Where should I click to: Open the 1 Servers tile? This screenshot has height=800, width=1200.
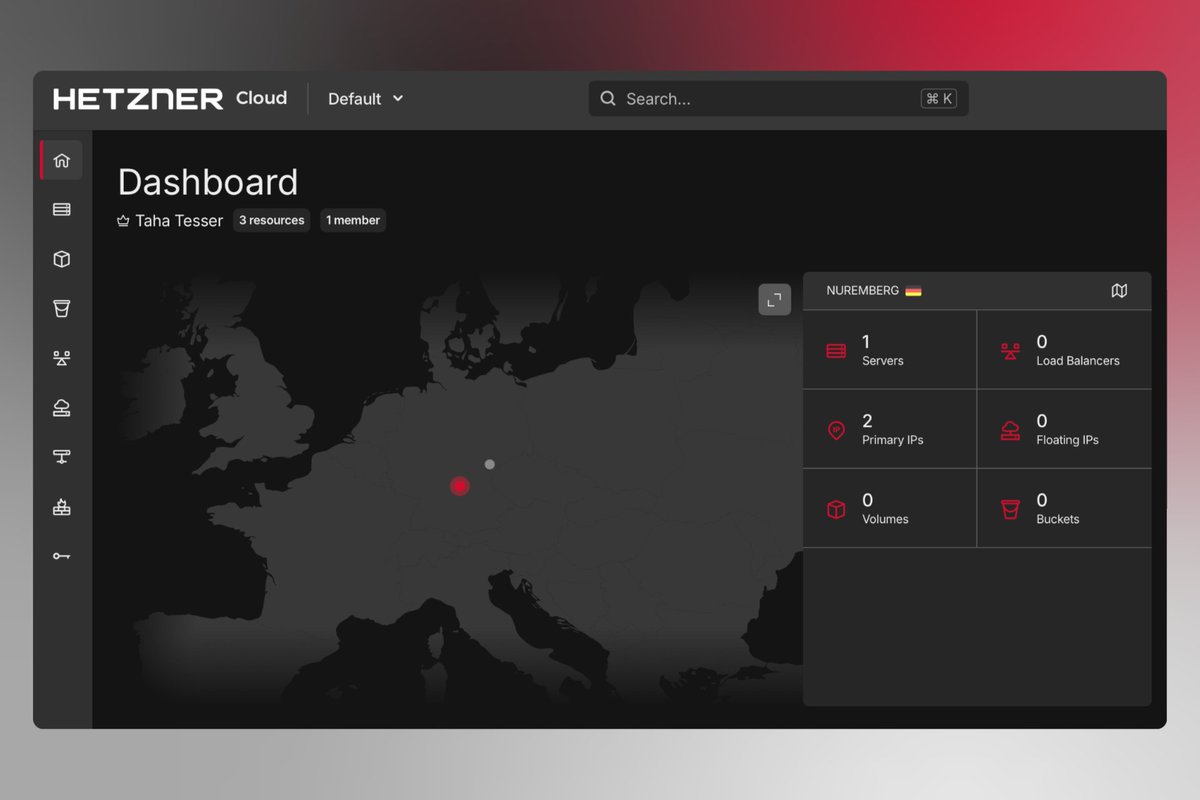point(890,350)
